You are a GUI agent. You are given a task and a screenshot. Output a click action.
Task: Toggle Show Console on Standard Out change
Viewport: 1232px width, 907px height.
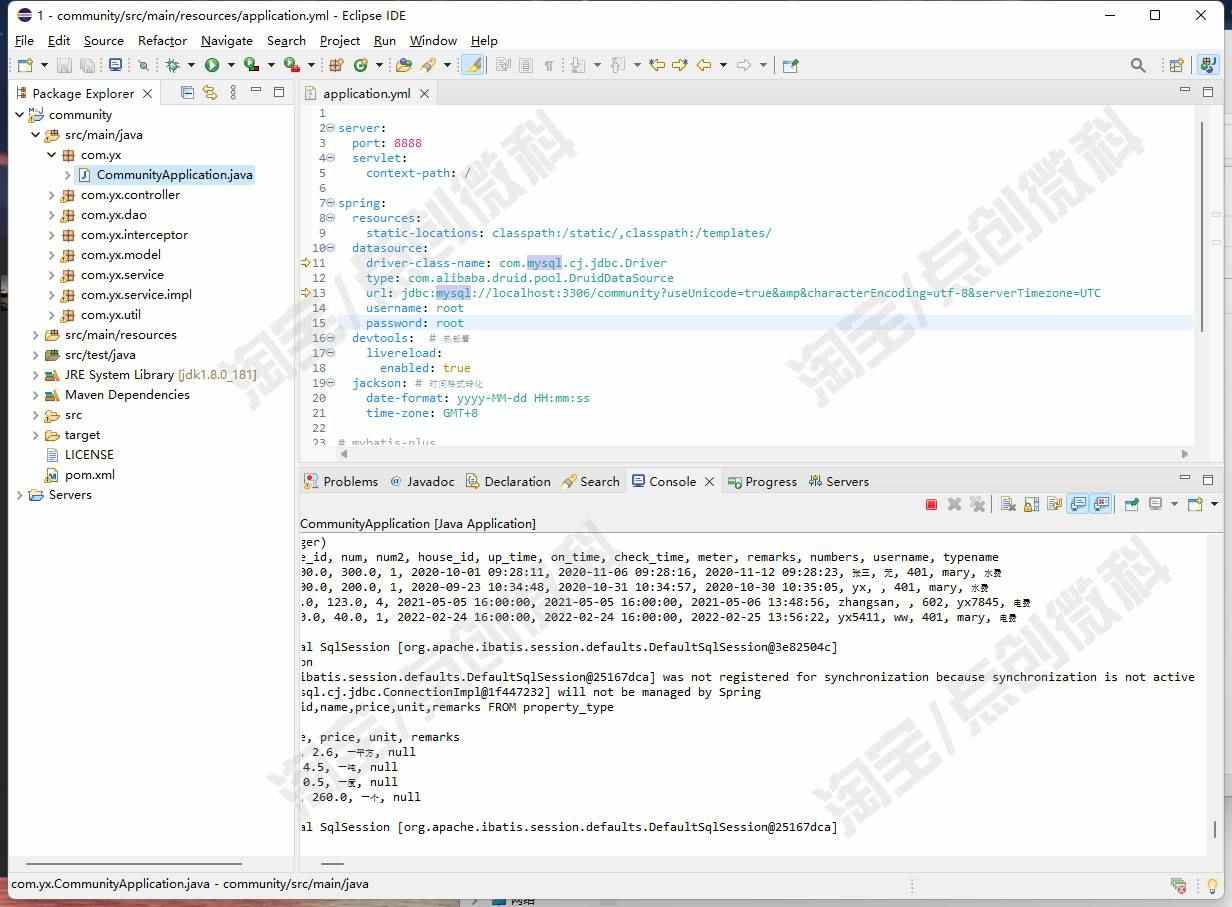click(1078, 505)
